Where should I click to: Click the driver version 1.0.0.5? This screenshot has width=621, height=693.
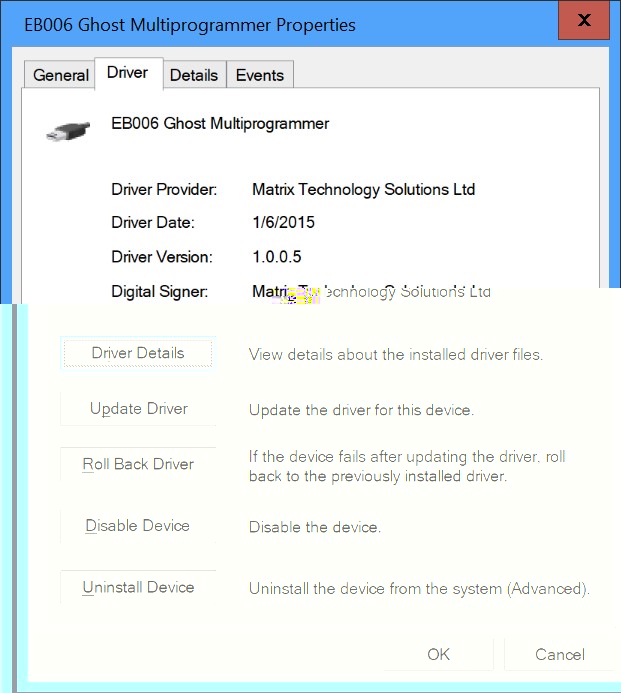click(277, 256)
